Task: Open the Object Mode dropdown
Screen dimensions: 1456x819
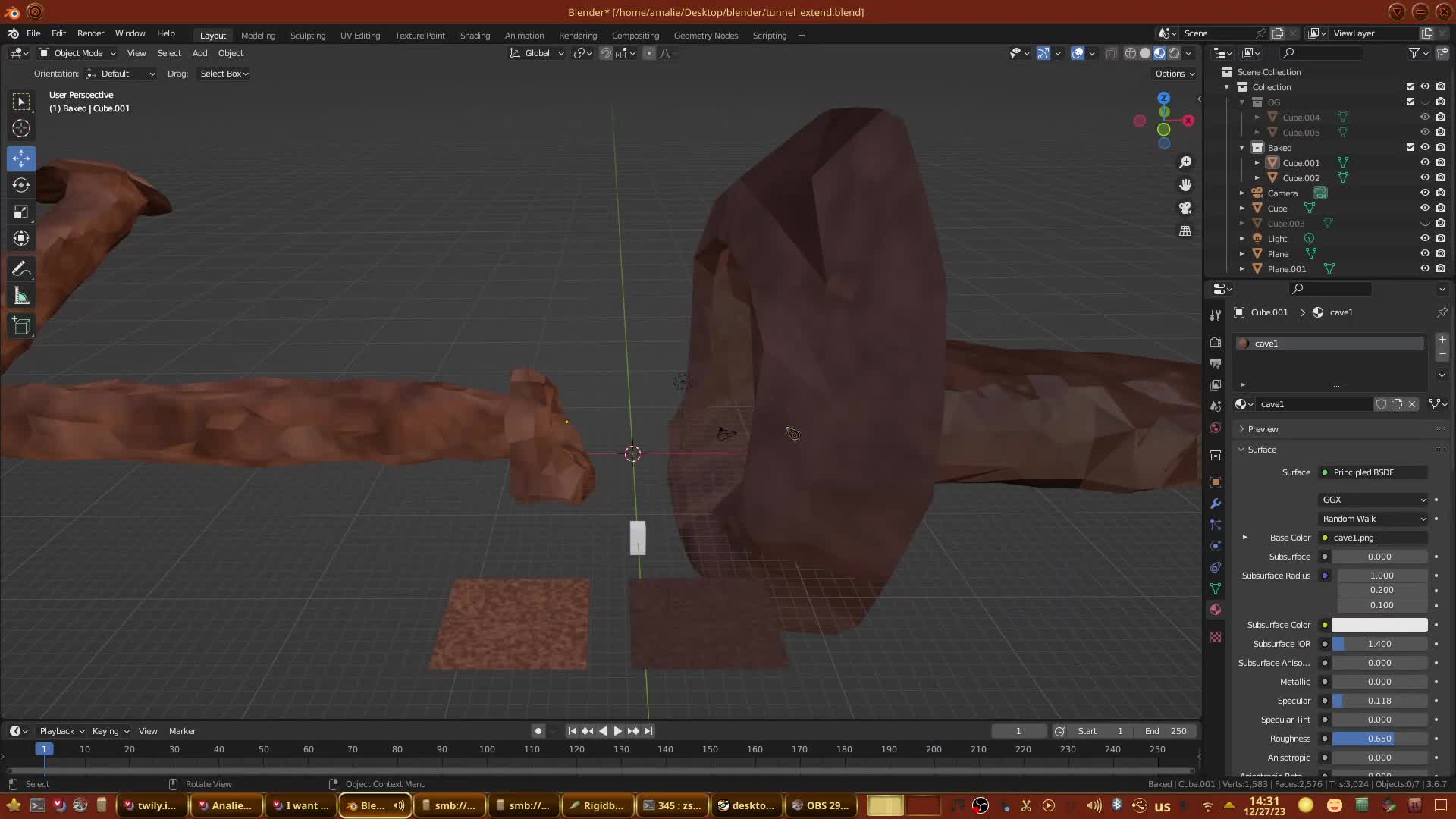Action: coord(77,53)
